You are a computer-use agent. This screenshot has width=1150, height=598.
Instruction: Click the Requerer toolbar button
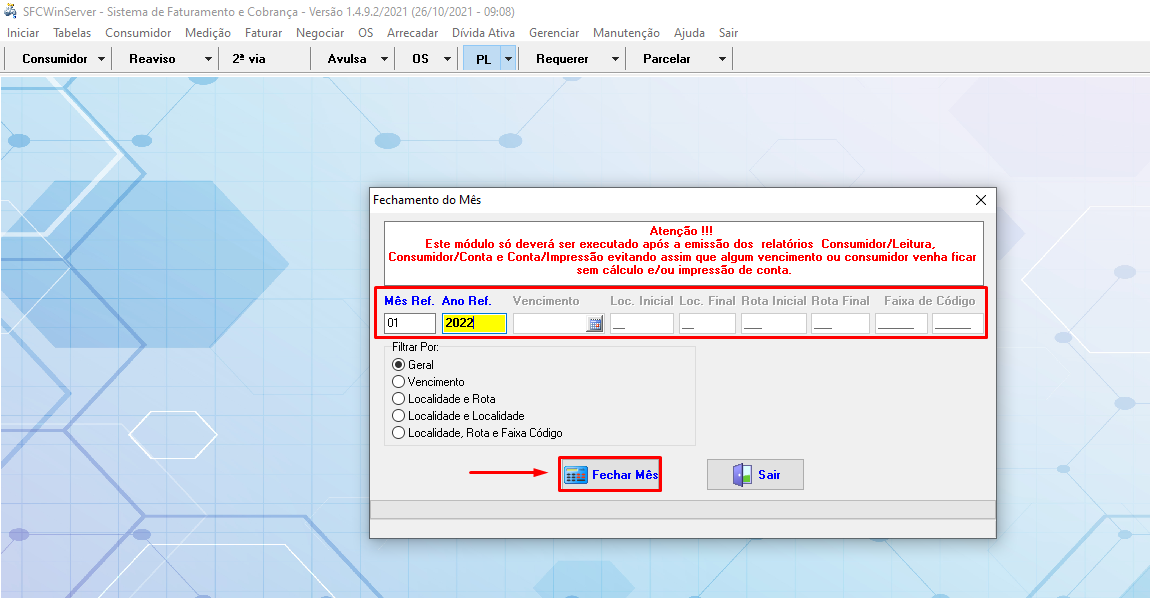point(562,59)
